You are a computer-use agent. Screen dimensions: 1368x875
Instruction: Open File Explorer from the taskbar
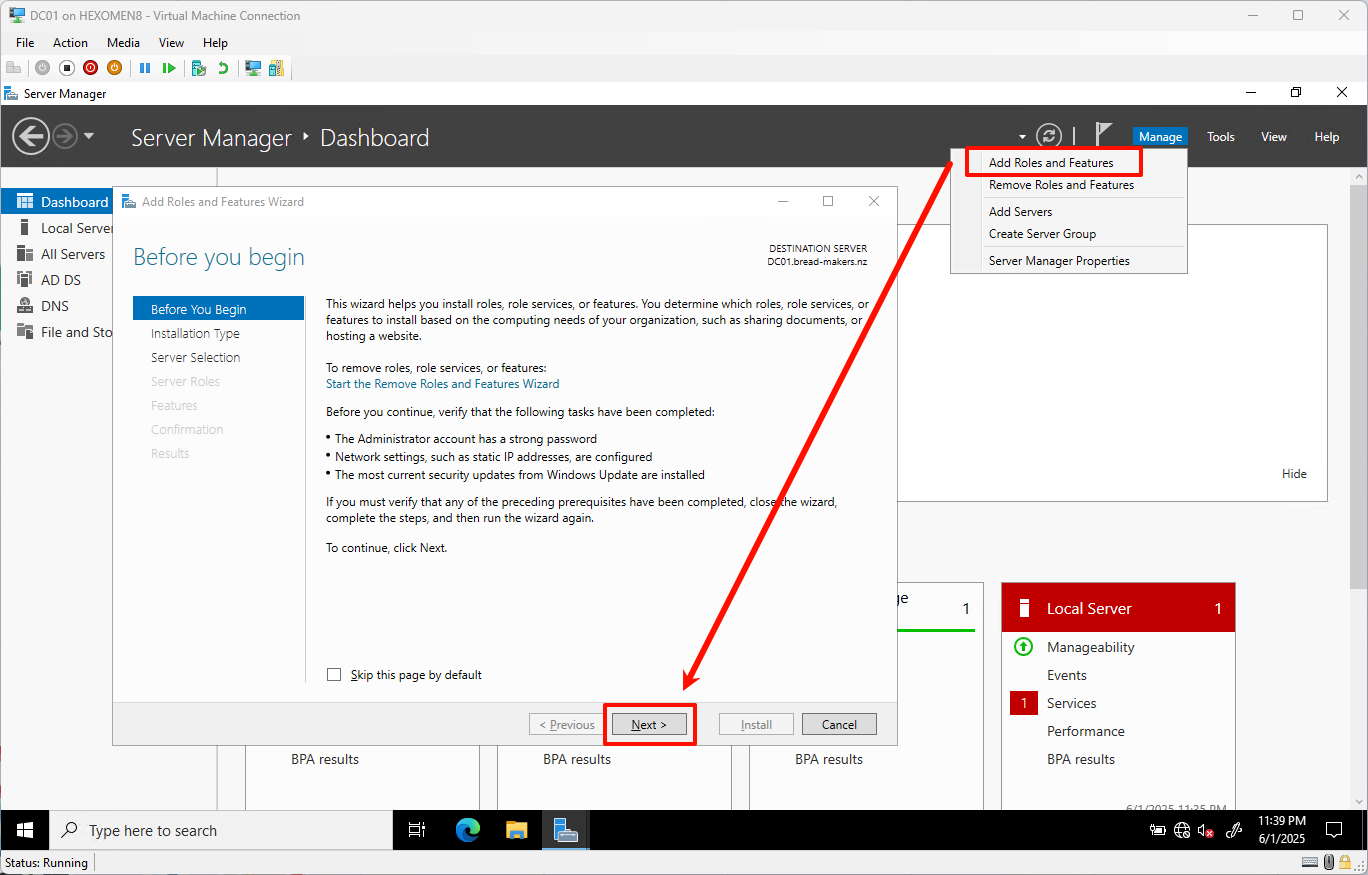(516, 830)
